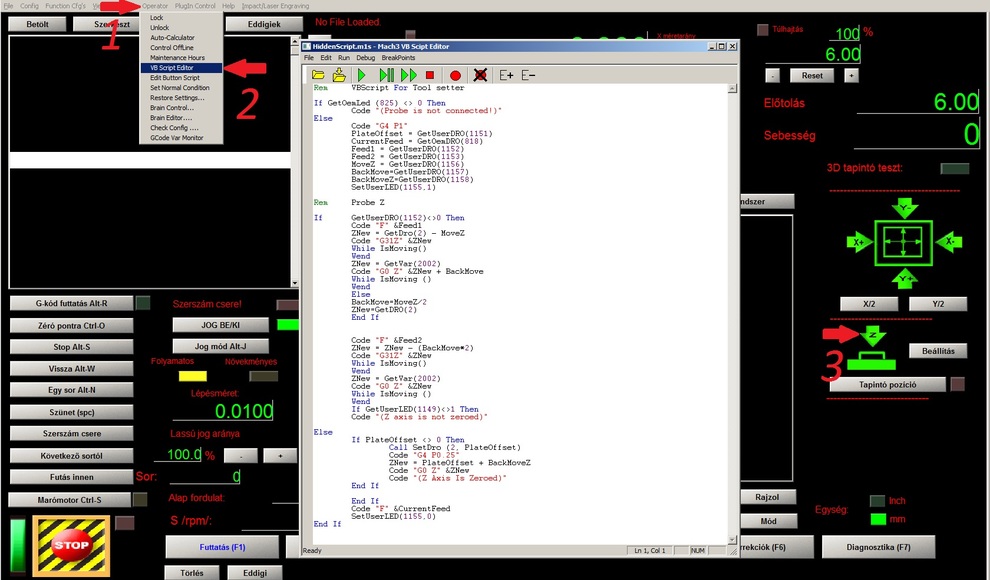Click the green vertical progress bar

tap(17, 545)
